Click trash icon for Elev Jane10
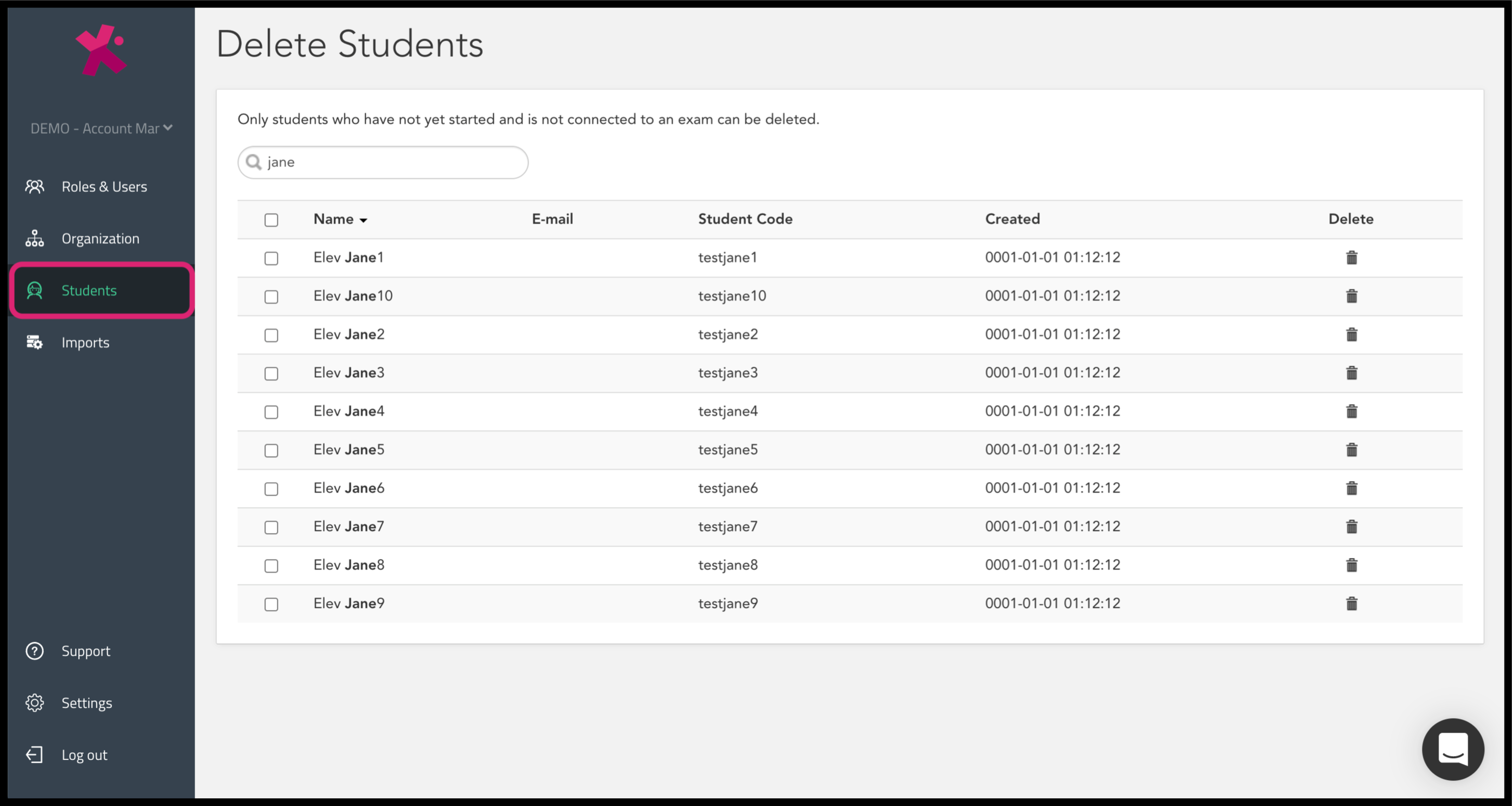Viewport: 1512px width, 806px height. click(1351, 296)
